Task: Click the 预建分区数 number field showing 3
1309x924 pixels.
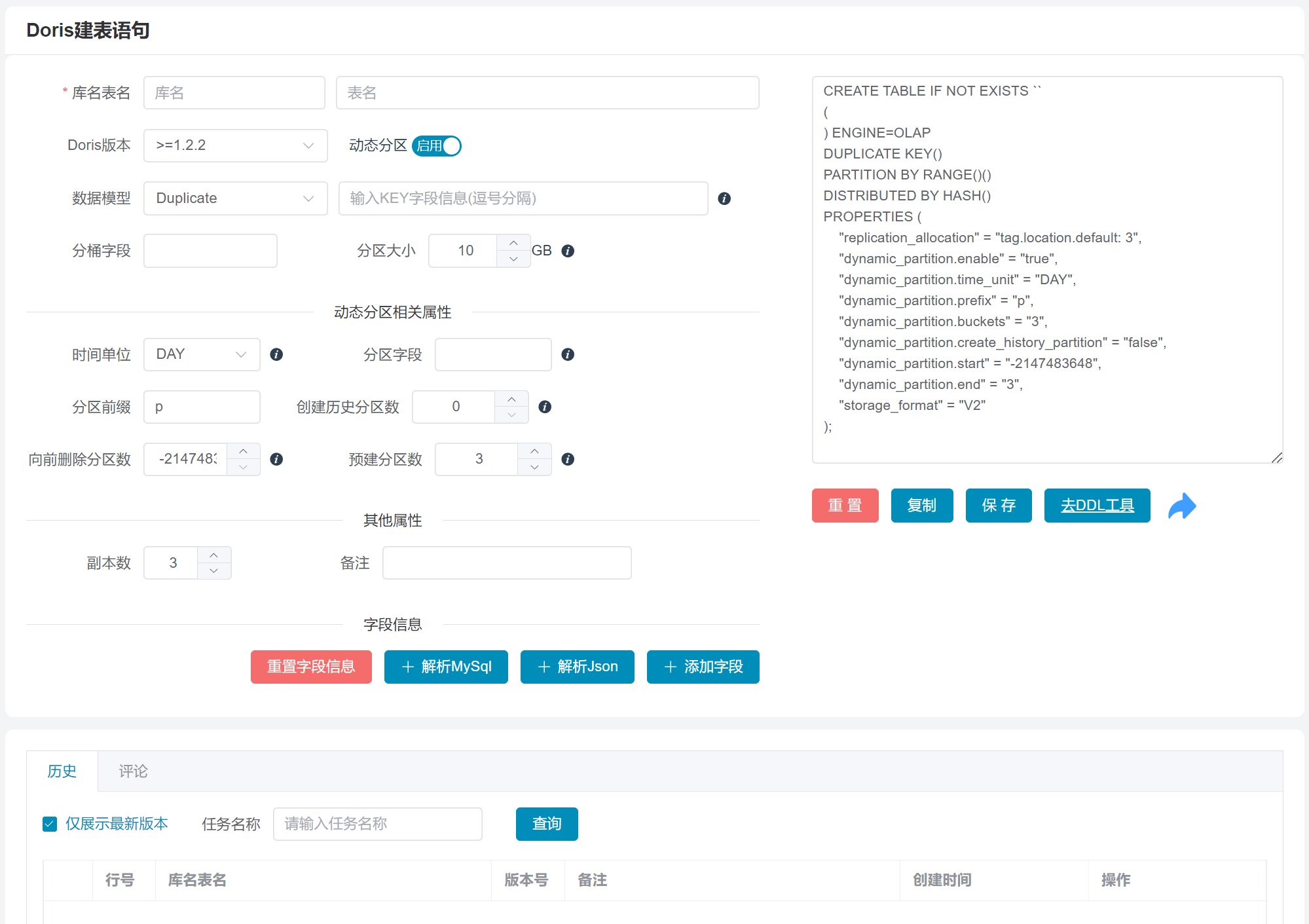Action: (478, 459)
